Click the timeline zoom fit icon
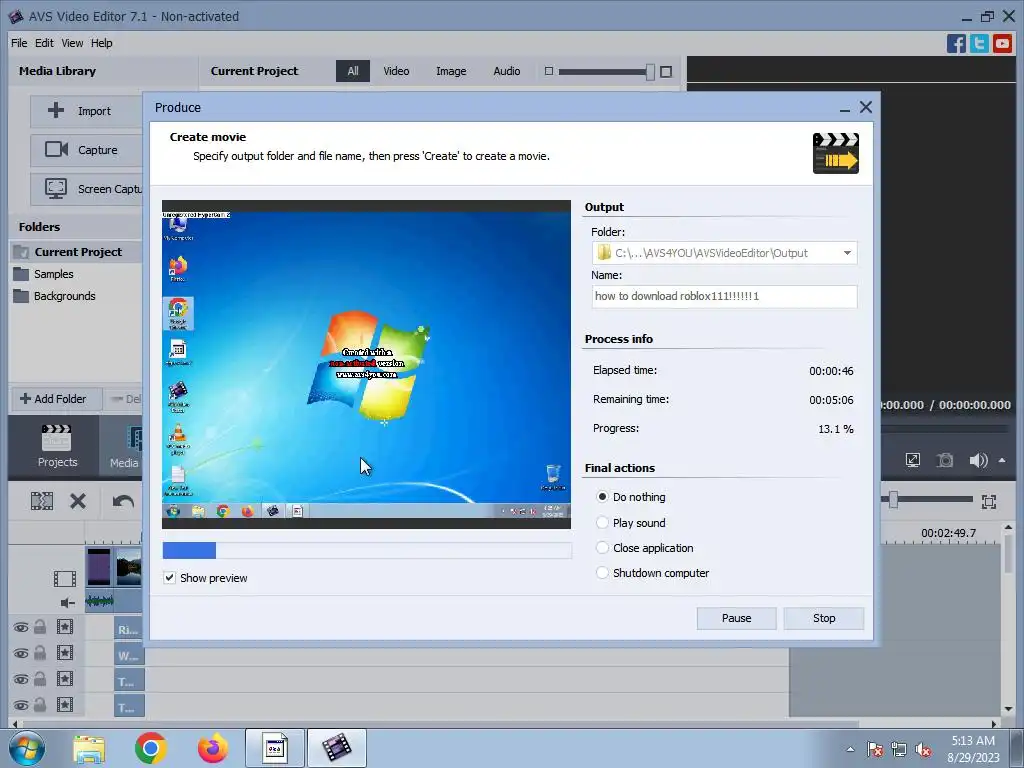Viewport: 1024px width, 768px height. coord(989,502)
